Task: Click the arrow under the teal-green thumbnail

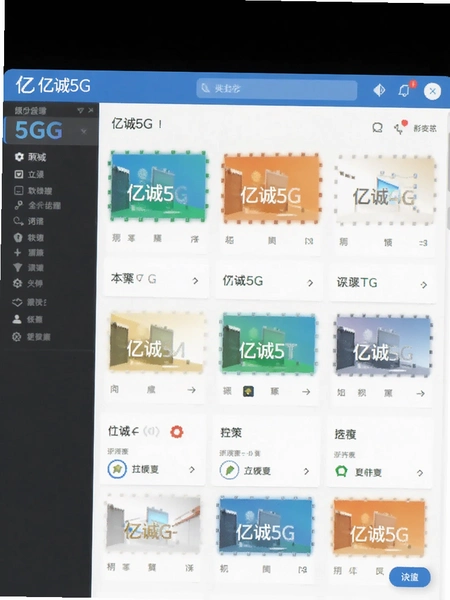Action: [x=306, y=392]
